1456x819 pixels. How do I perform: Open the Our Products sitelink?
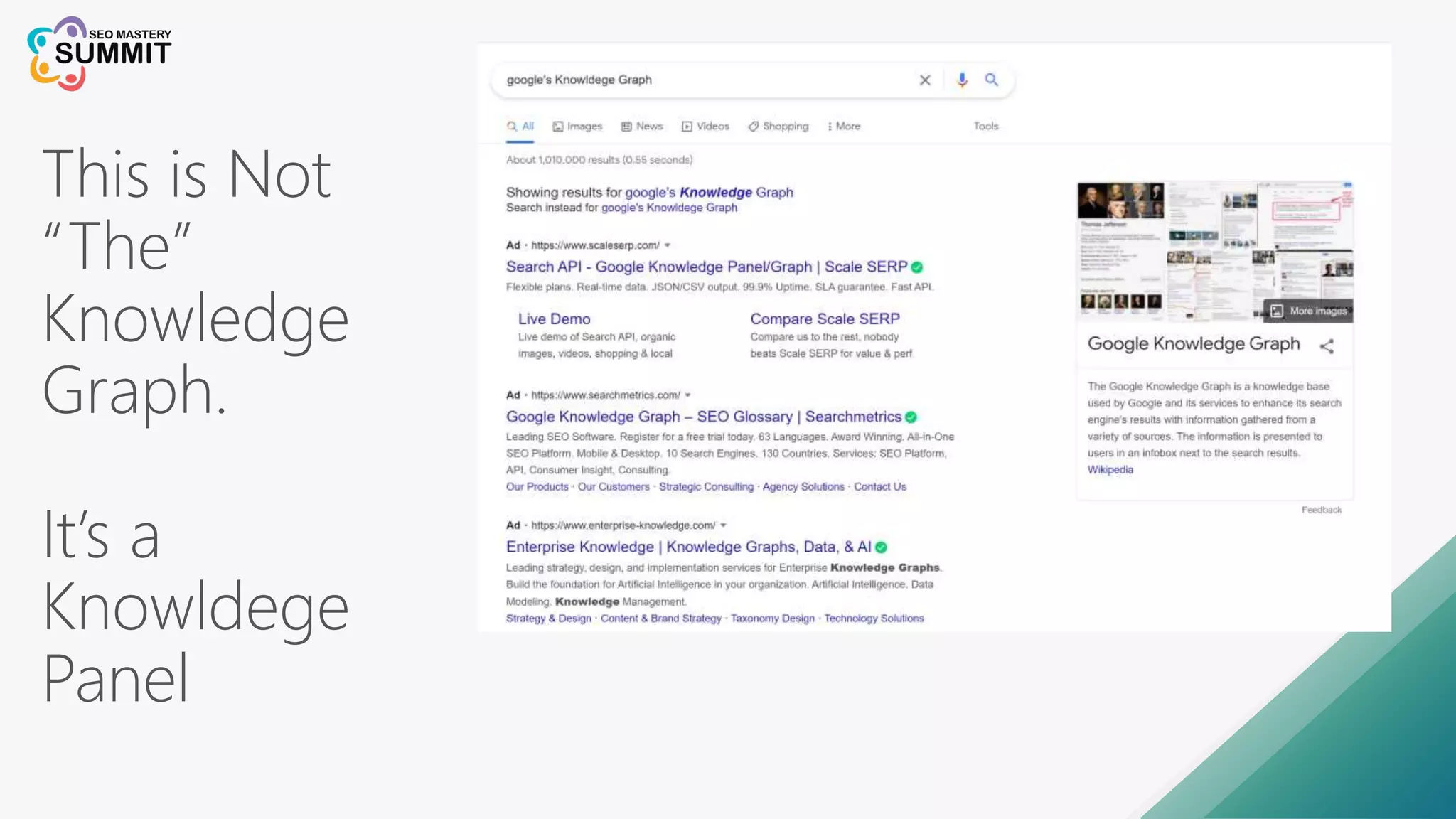pos(537,487)
